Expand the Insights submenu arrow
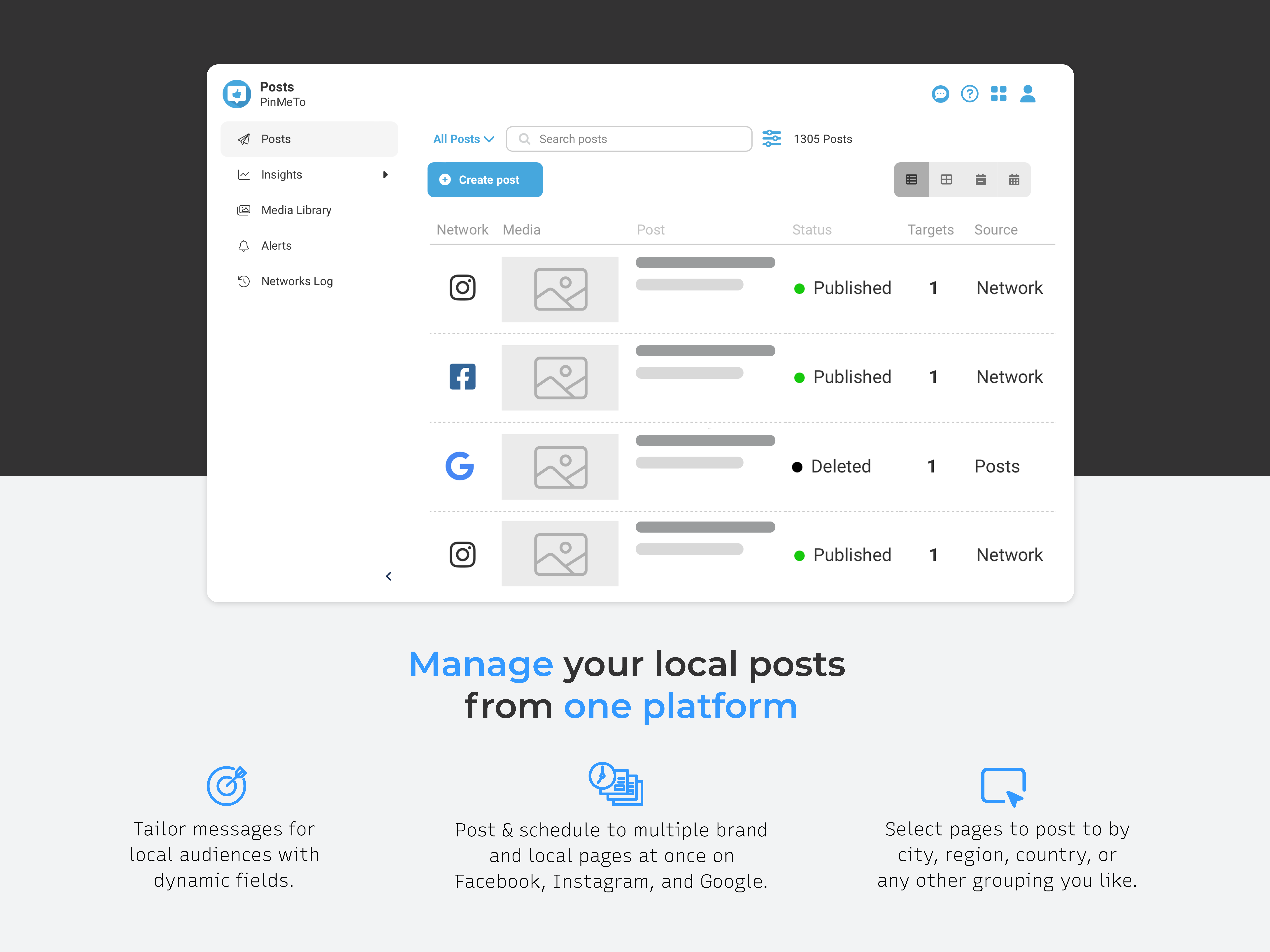Screen dimensions: 1270x952 pos(385,174)
